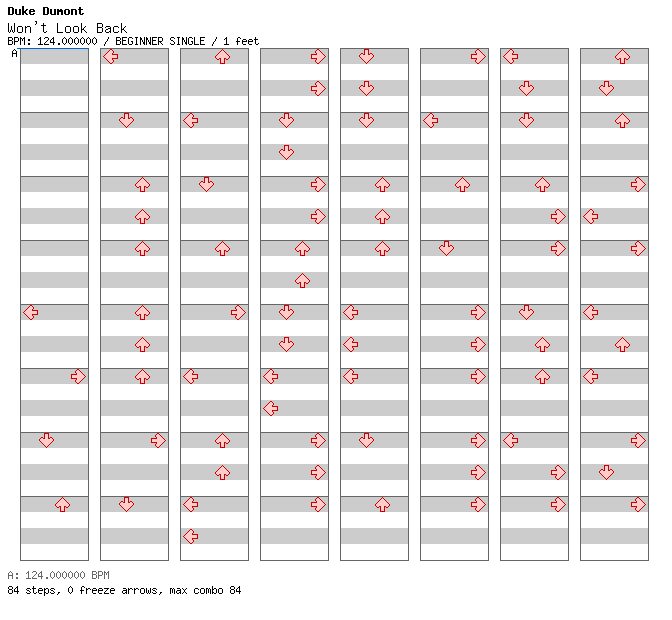672x620 pixels.
Task: Click the BPM and BEGINNER SINGLE difficulty line
Action: pyautogui.click(x=133, y=41)
